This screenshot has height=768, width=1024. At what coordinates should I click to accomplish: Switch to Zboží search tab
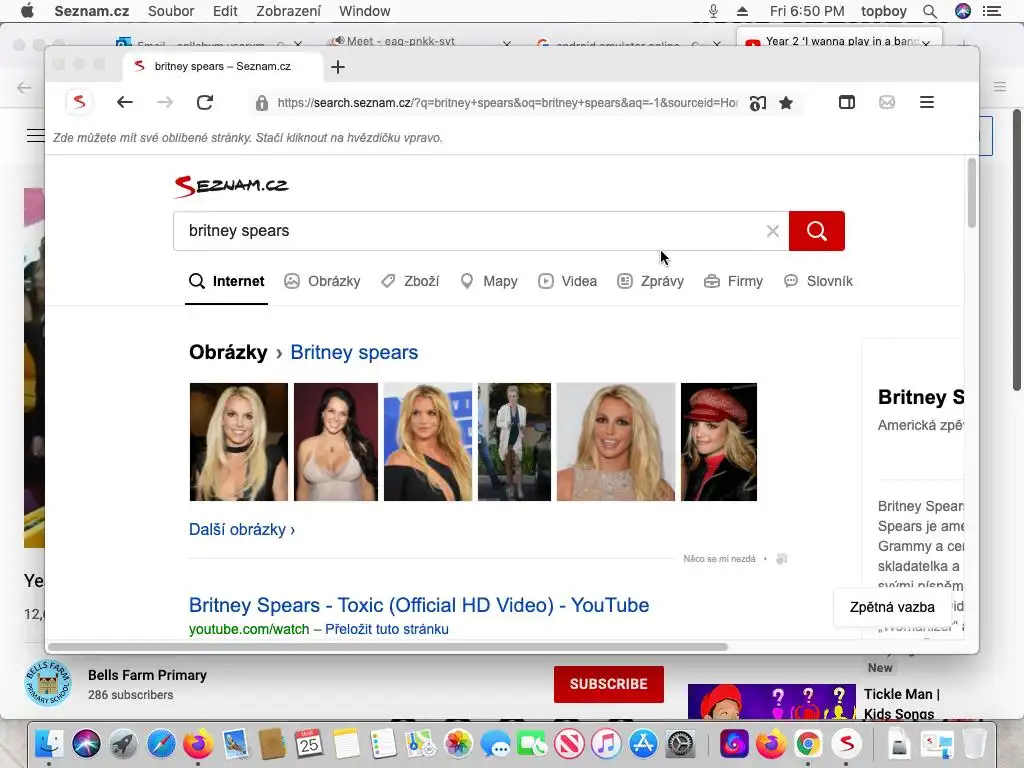[410, 281]
